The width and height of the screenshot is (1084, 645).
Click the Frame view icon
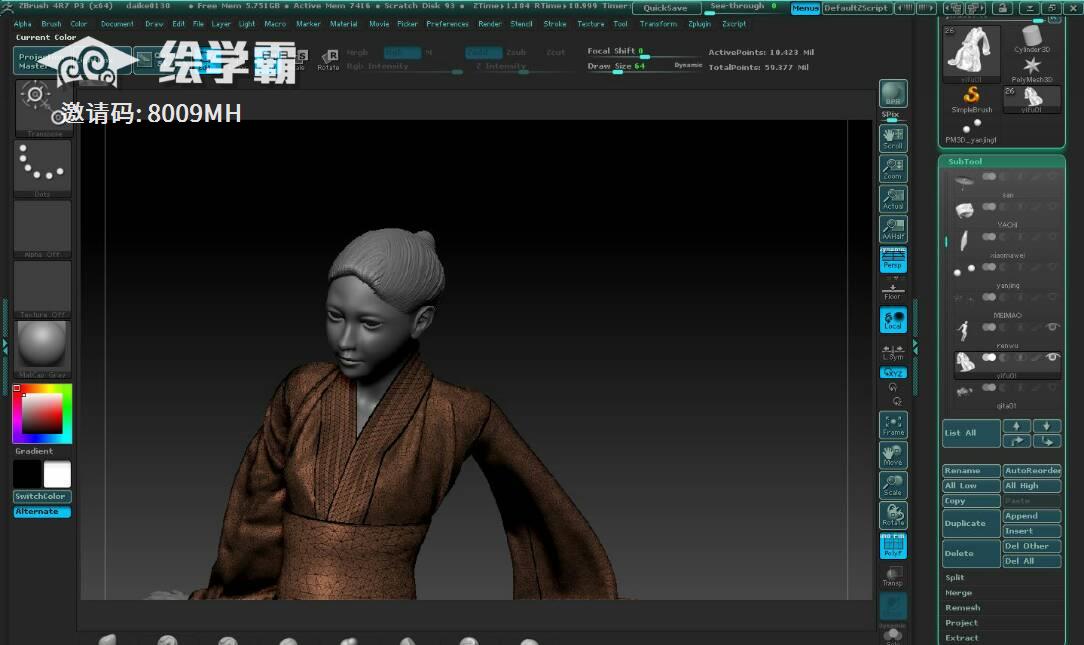pos(892,425)
